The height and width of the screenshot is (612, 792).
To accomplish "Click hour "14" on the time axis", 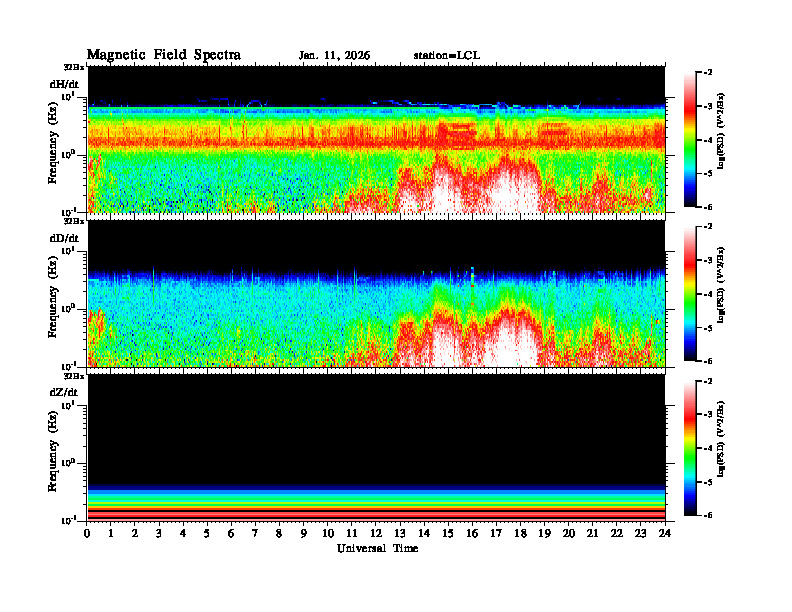I will (x=424, y=533).
